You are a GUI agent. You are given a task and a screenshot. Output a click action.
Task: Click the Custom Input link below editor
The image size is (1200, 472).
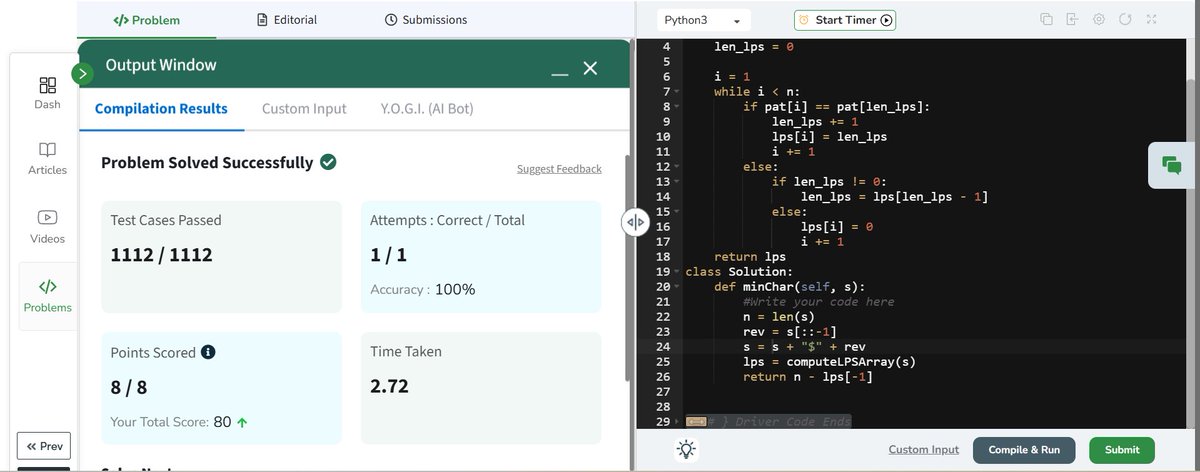click(923, 450)
